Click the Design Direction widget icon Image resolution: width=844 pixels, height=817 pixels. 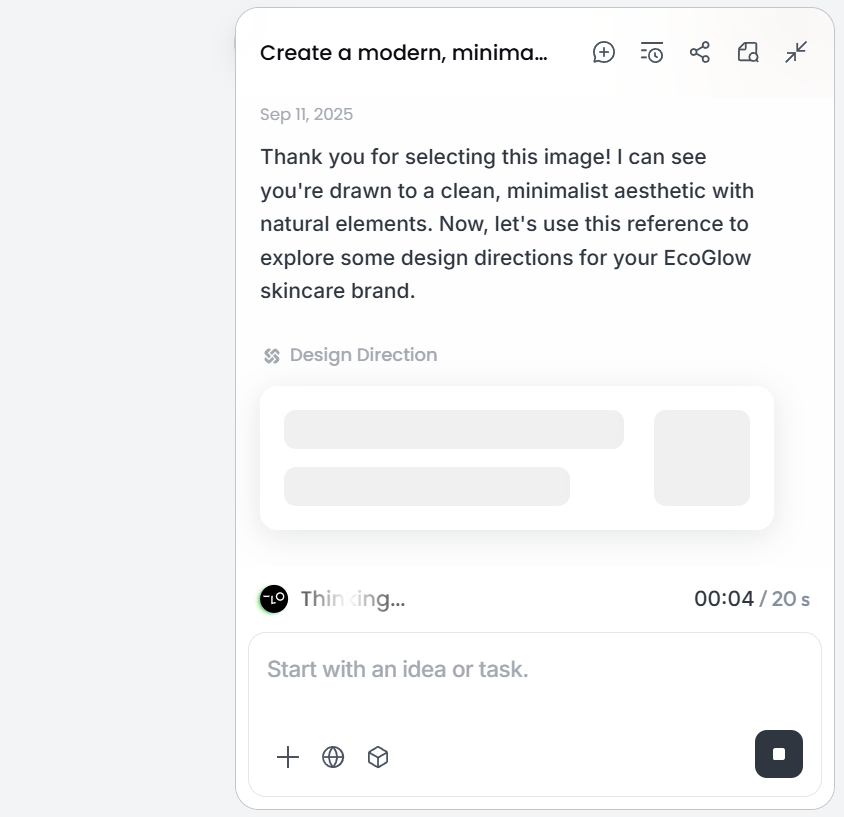click(269, 354)
